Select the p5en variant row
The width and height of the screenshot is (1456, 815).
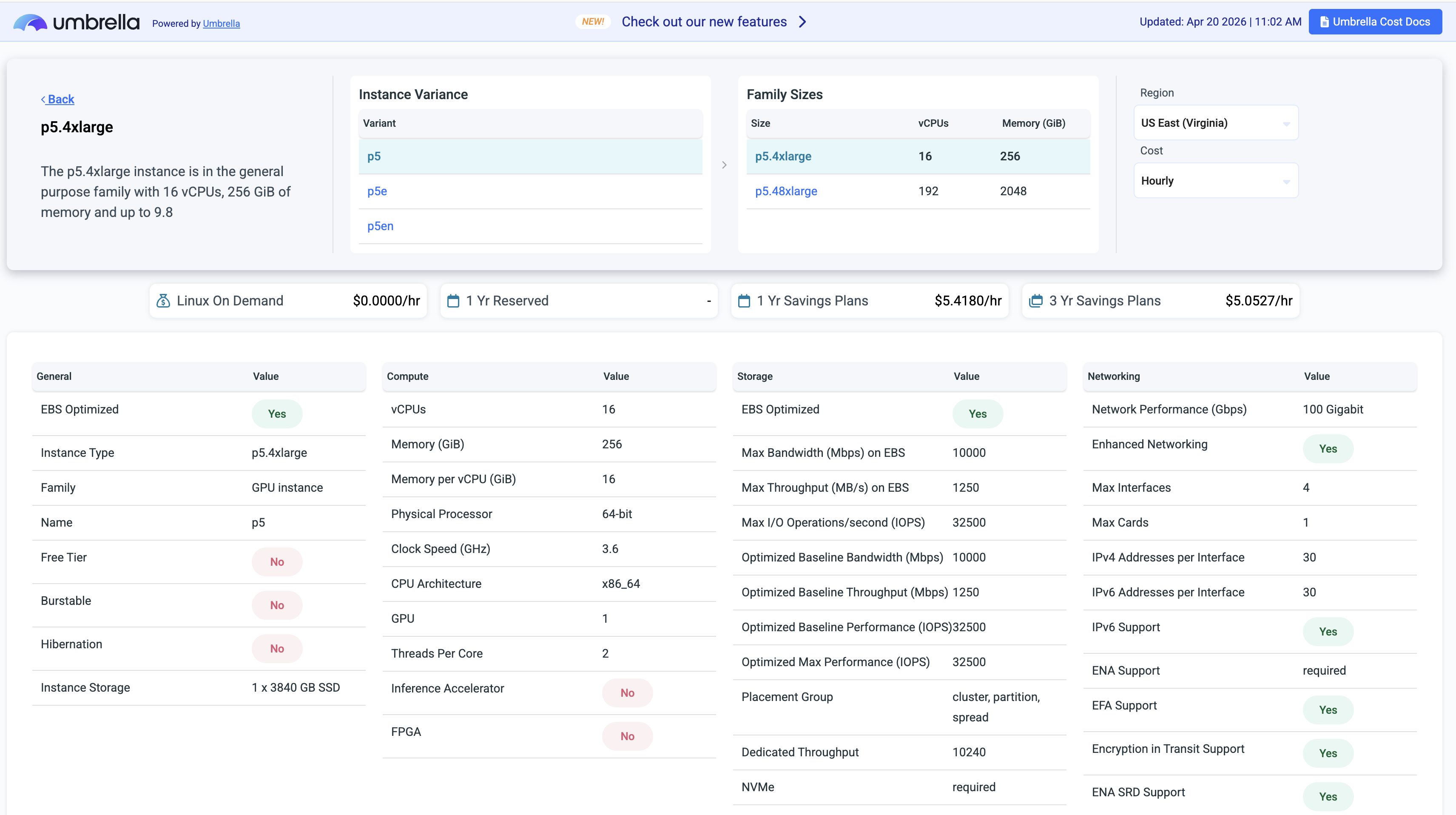[381, 226]
